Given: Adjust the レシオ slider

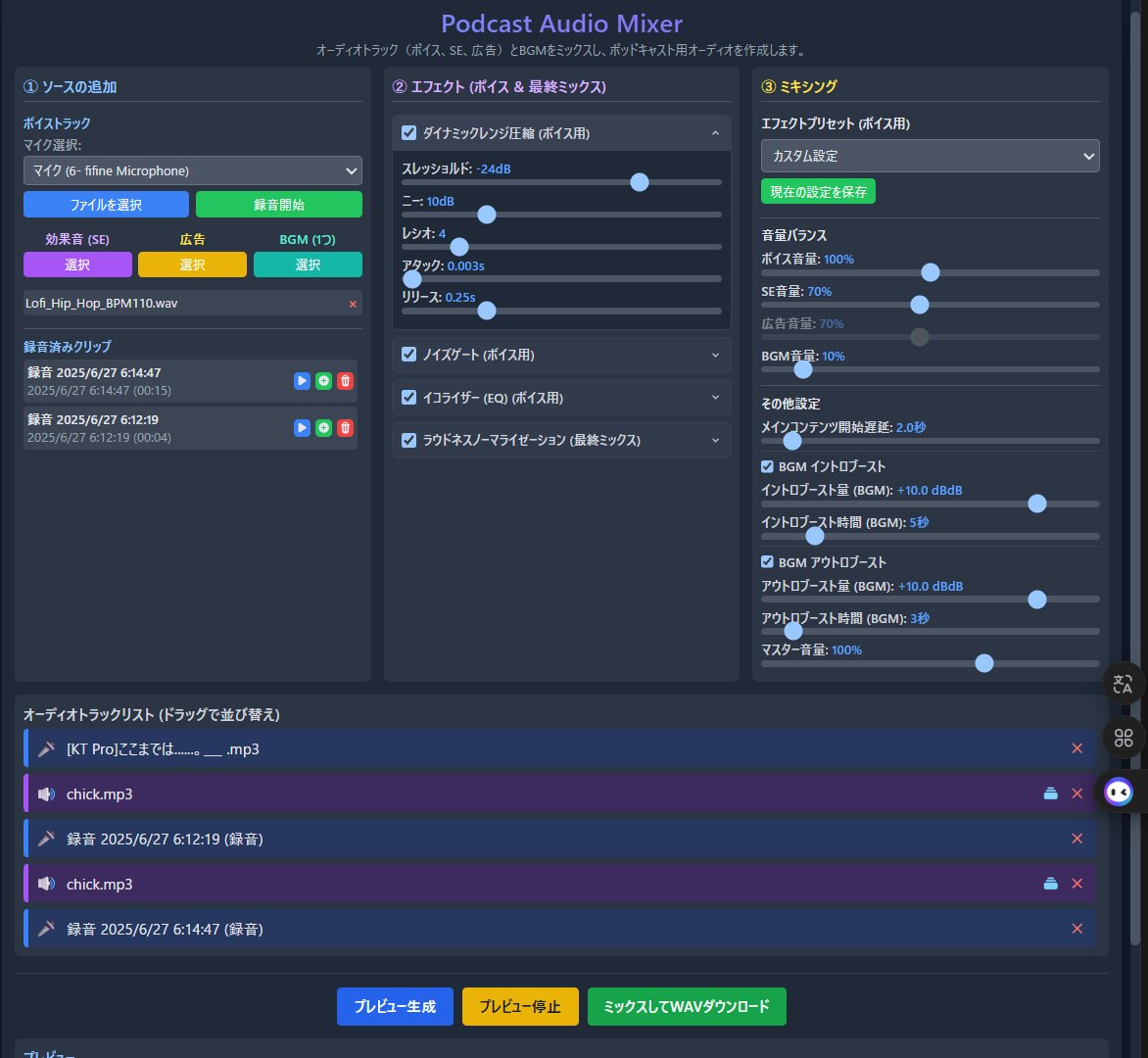Looking at the screenshot, I should click(459, 247).
